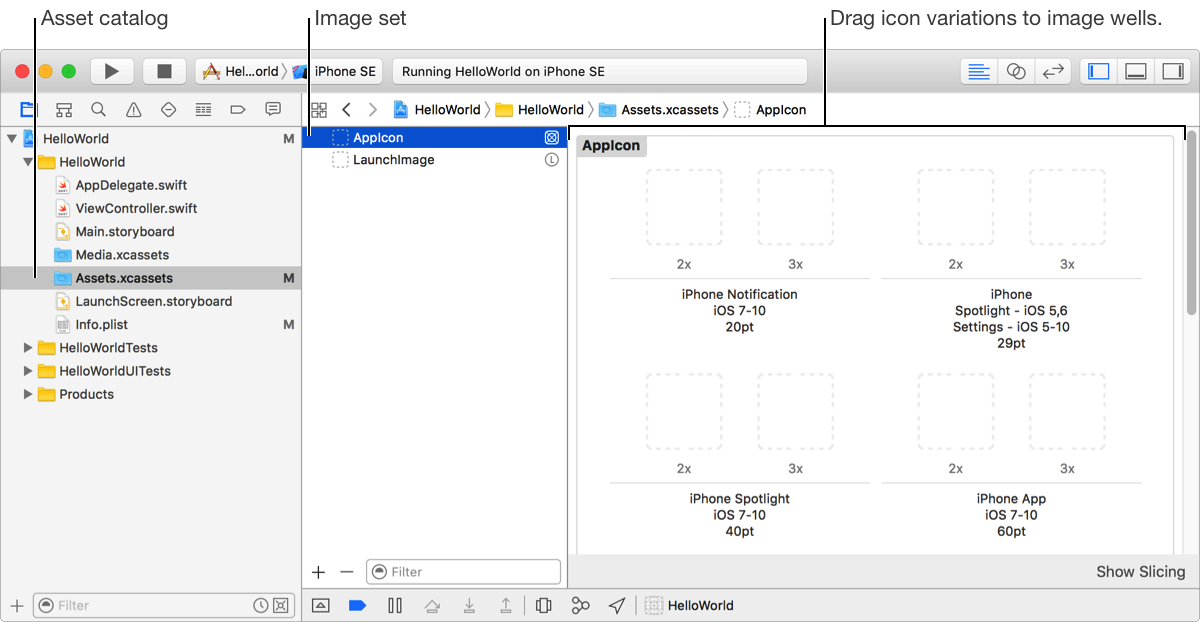Expand the HelloWorldTests folder
Viewport: 1200px width, 622px height.
pyautogui.click(x=28, y=348)
